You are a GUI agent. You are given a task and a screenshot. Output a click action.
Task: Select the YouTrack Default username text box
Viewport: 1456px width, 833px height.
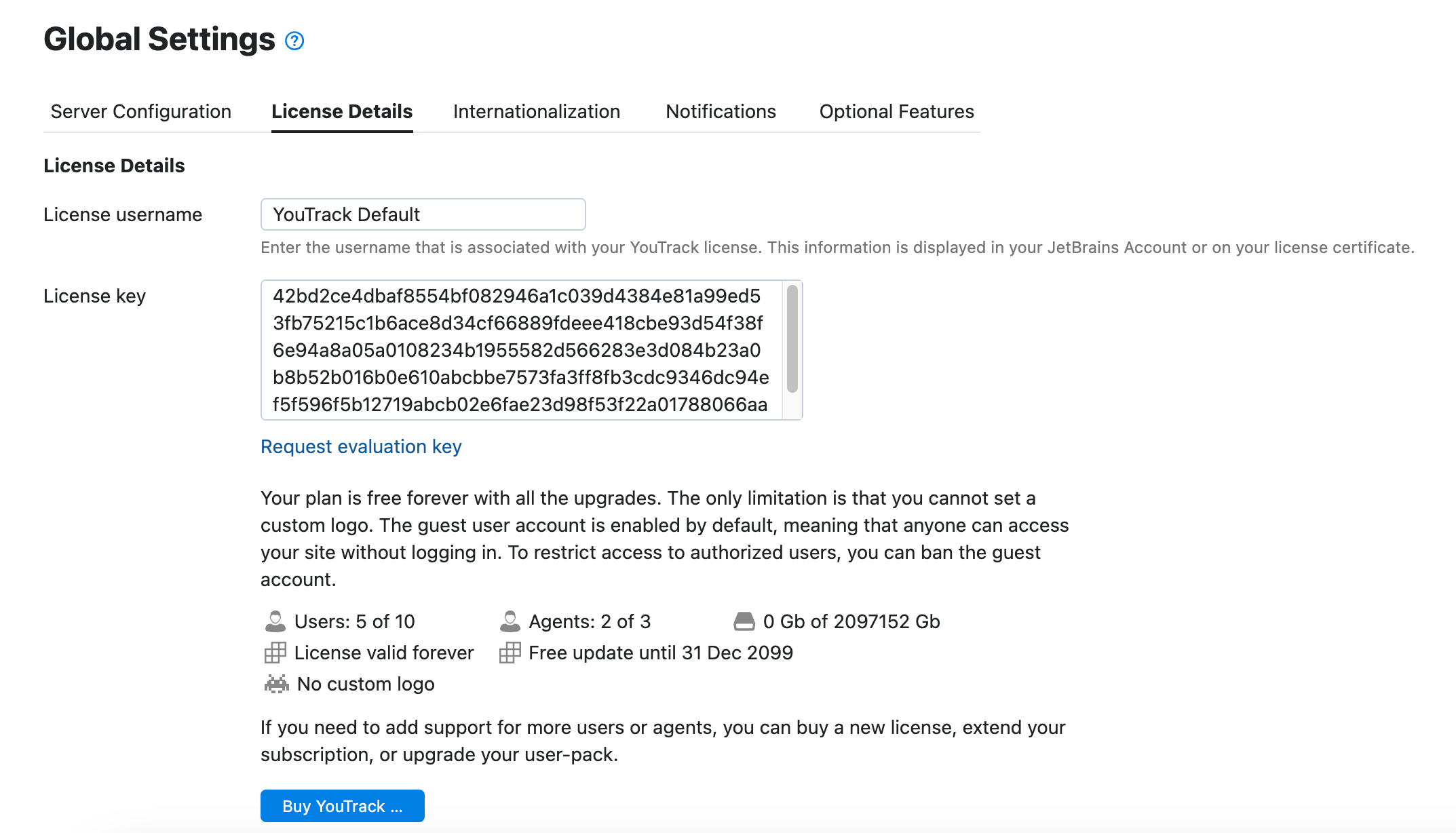pos(422,214)
